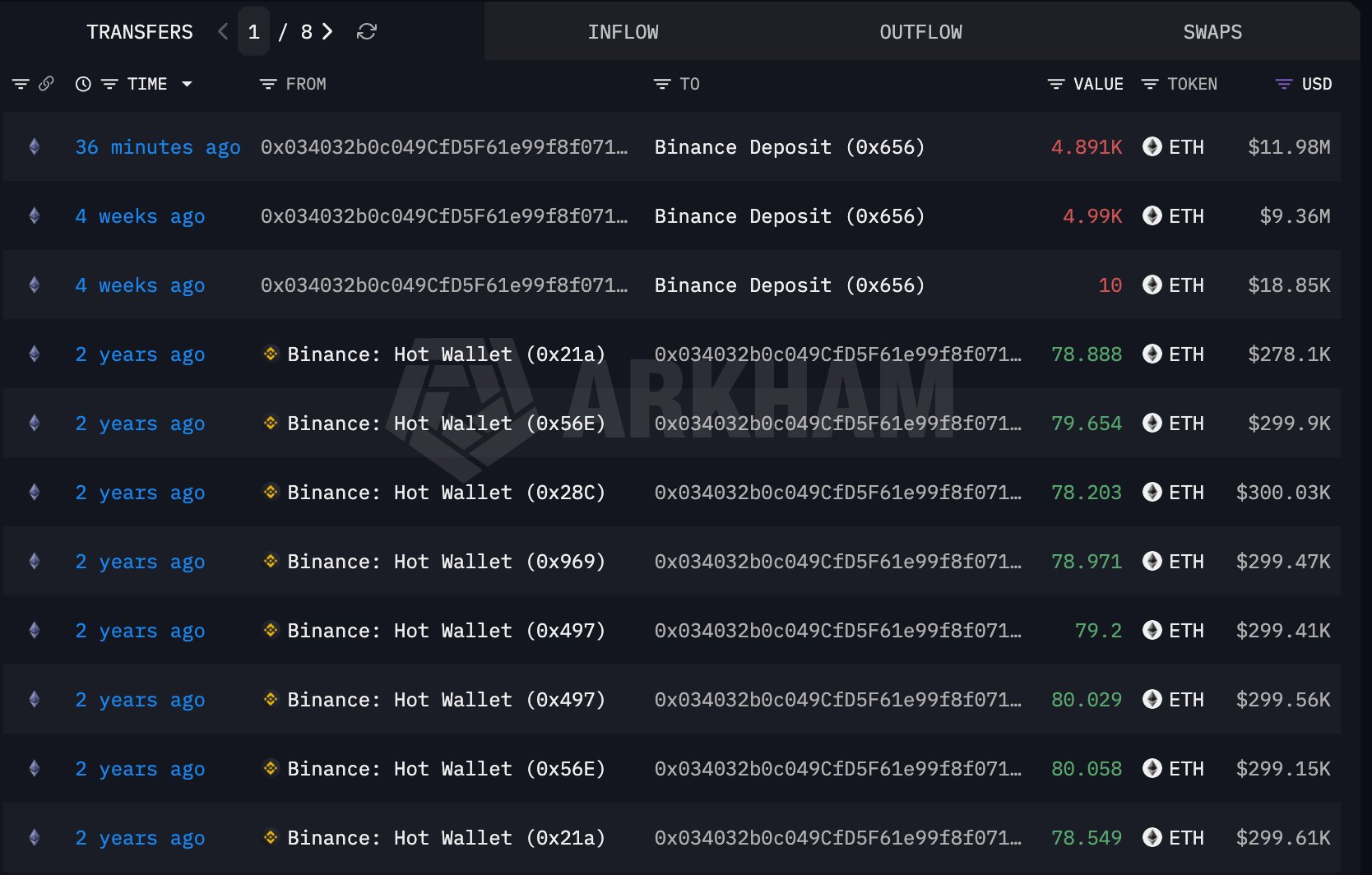Click ETH token label in $299.47K row
Image resolution: width=1372 pixels, height=875 pixels.
coord(1186,562)
